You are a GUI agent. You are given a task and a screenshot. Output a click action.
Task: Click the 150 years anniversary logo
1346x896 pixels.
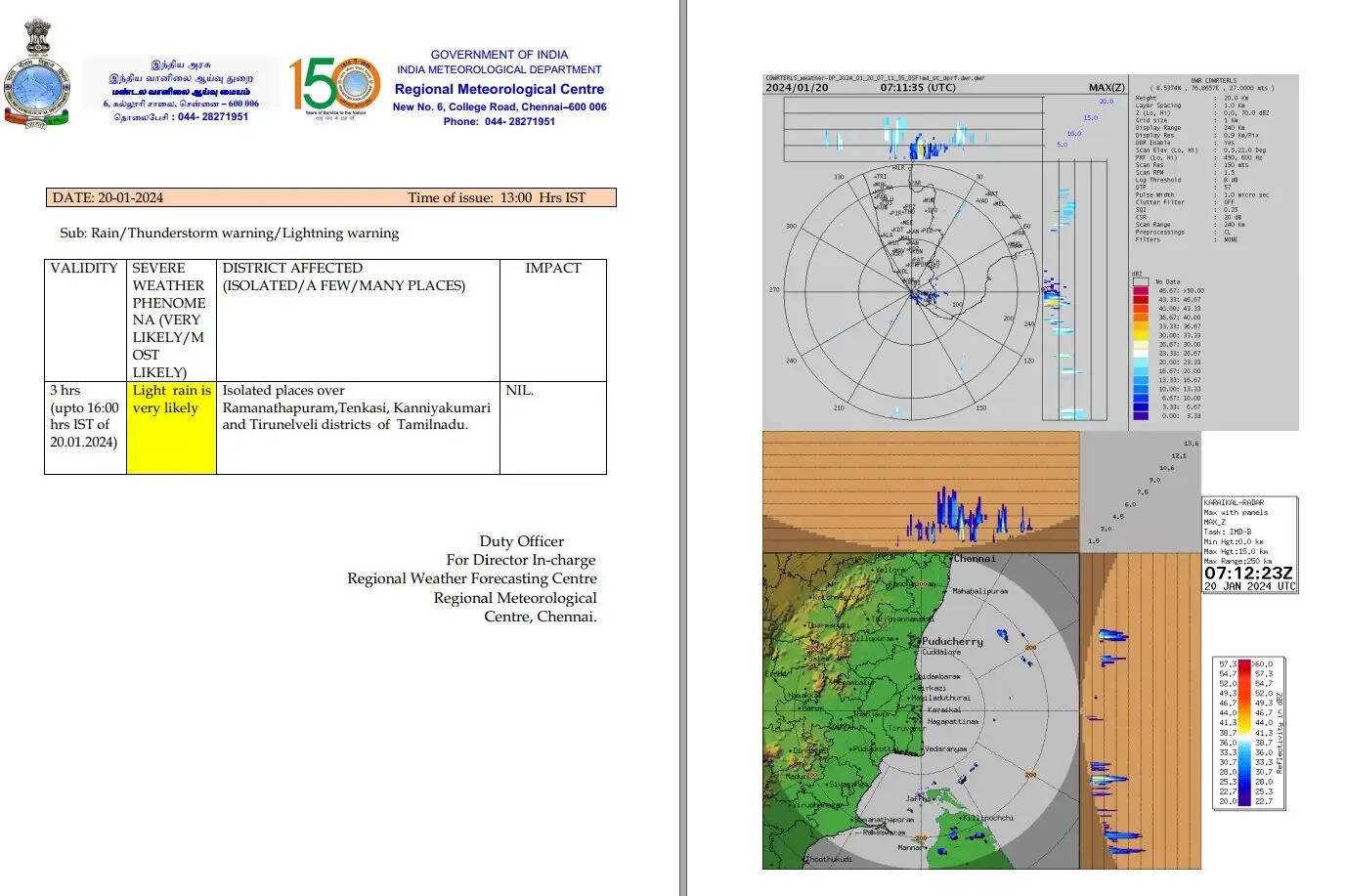334,86
